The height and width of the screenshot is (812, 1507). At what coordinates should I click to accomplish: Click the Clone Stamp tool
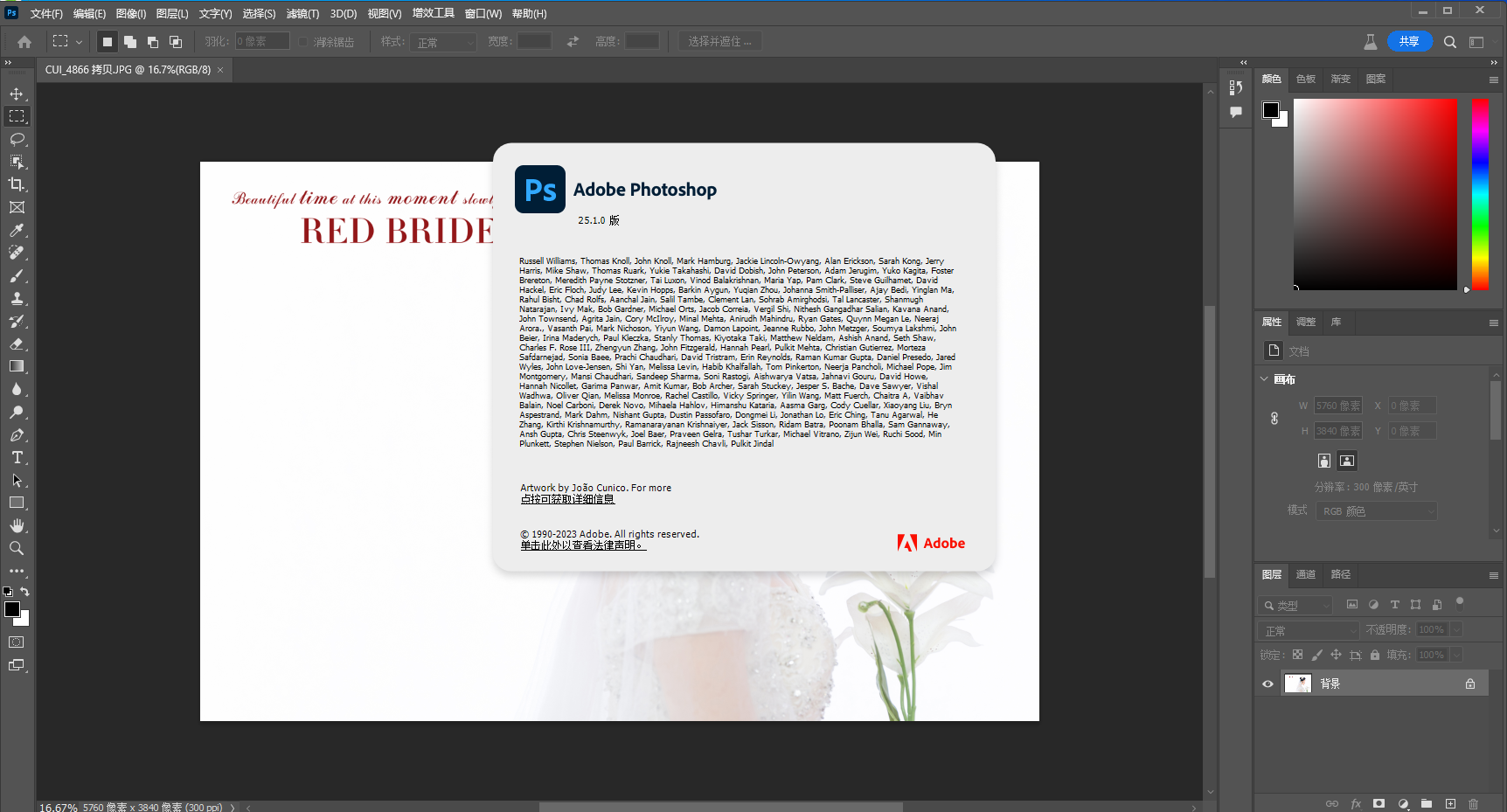pyautogui.click(x=17, y=299)
